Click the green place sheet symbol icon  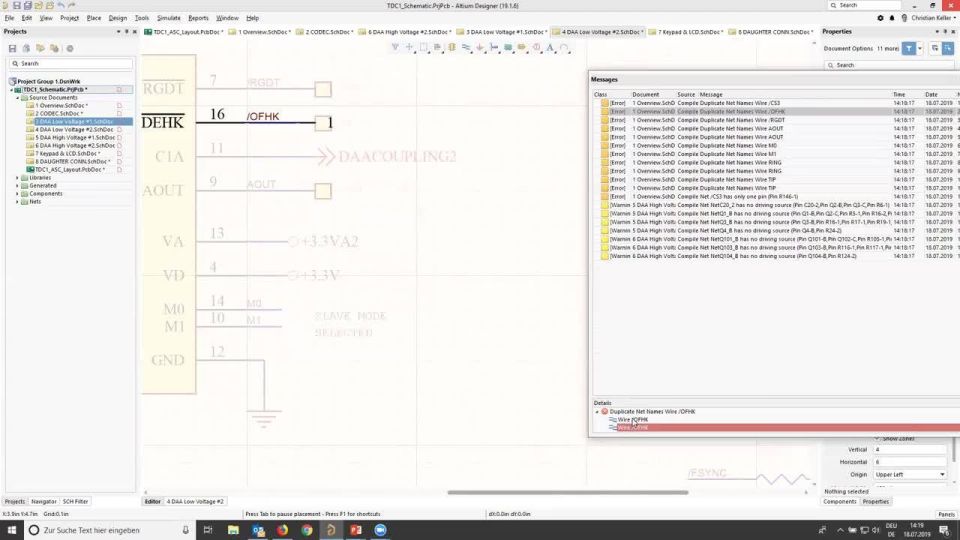tap(508, 47)
